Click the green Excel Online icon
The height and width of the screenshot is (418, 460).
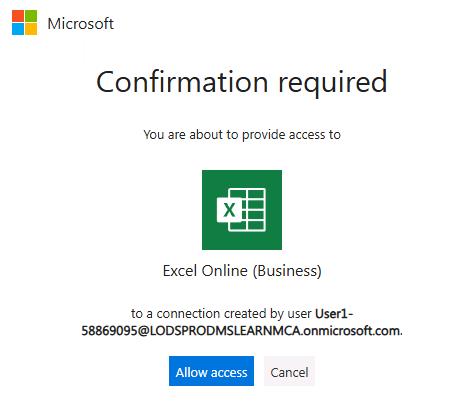point(242,210)
